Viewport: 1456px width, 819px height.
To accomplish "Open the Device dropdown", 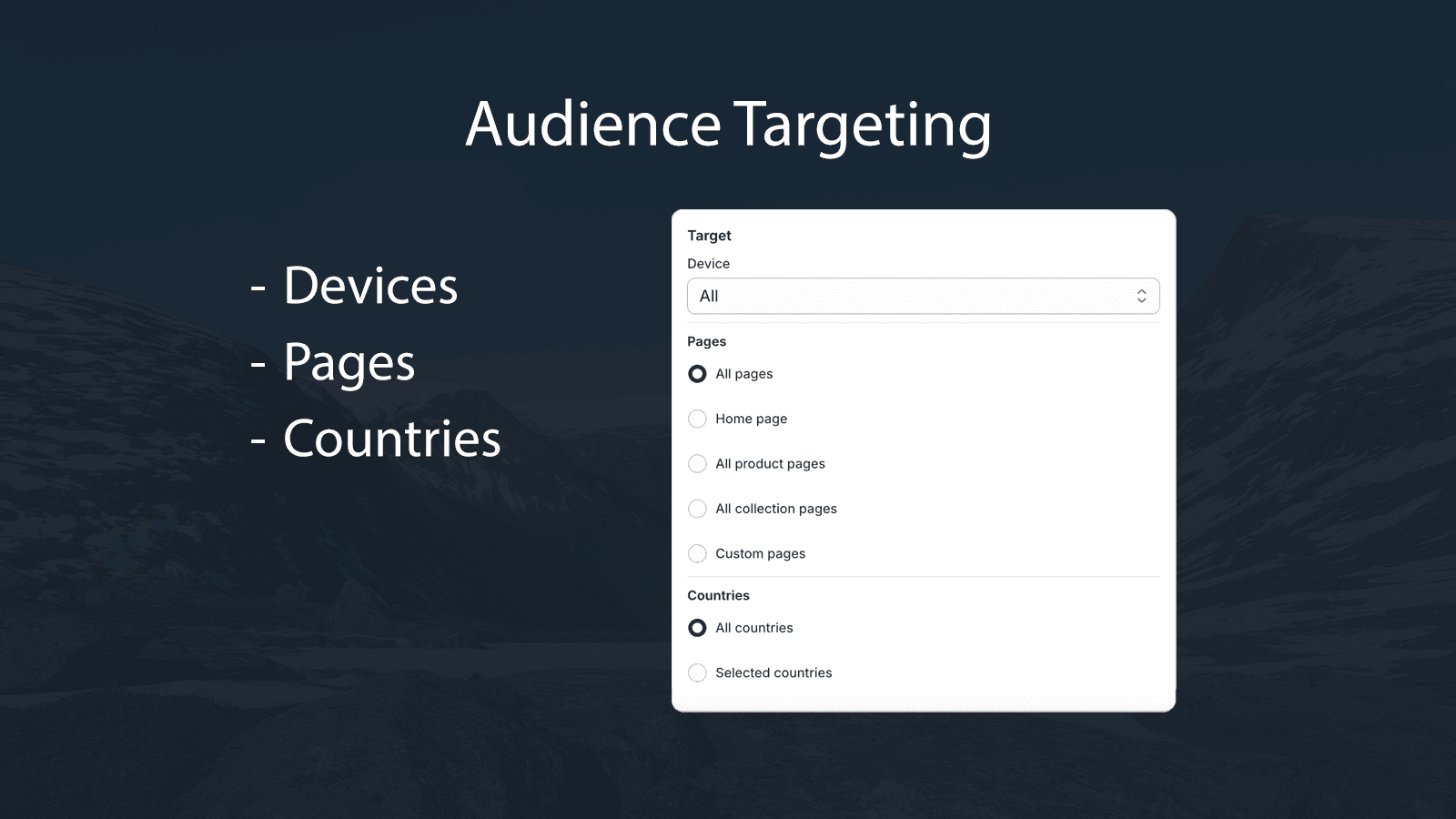I will coord(923,296).
